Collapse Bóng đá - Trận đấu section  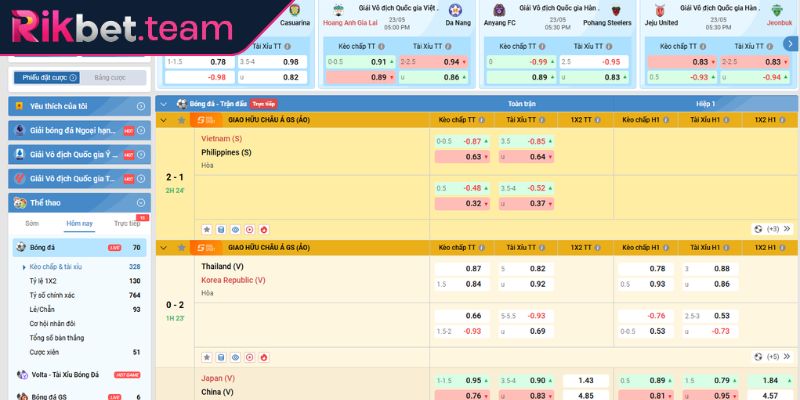(x=165, y=103)
